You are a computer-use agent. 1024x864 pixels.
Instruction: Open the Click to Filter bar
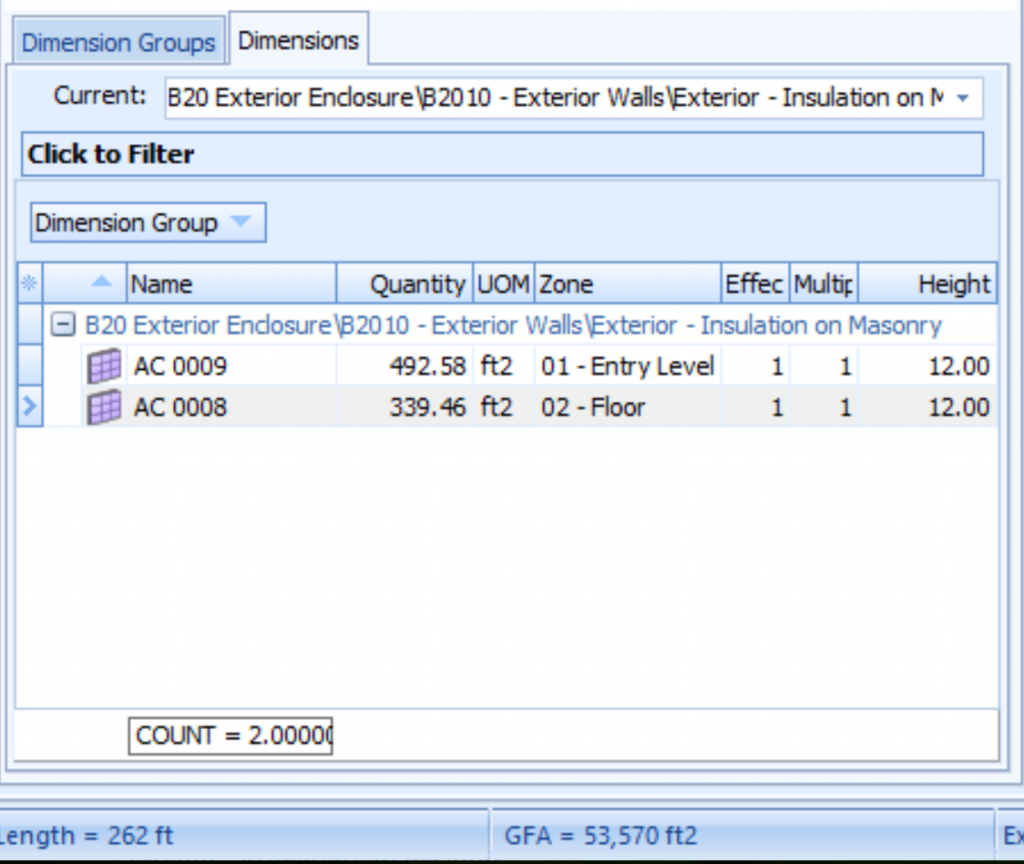pyautogui.click(x=502, y=154)
